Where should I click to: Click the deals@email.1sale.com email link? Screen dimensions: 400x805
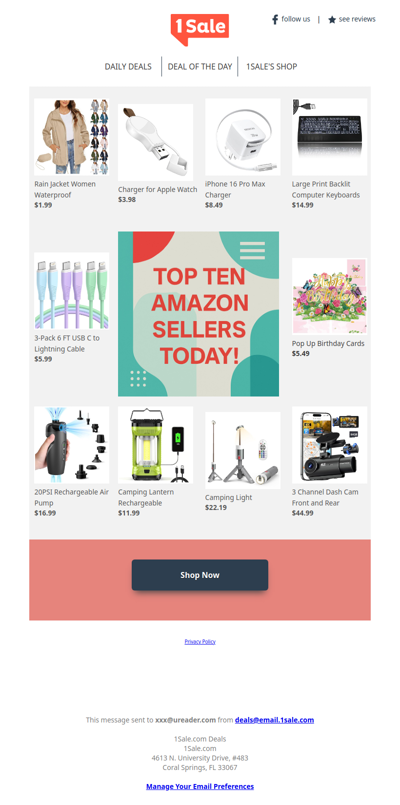click(274, 720)
